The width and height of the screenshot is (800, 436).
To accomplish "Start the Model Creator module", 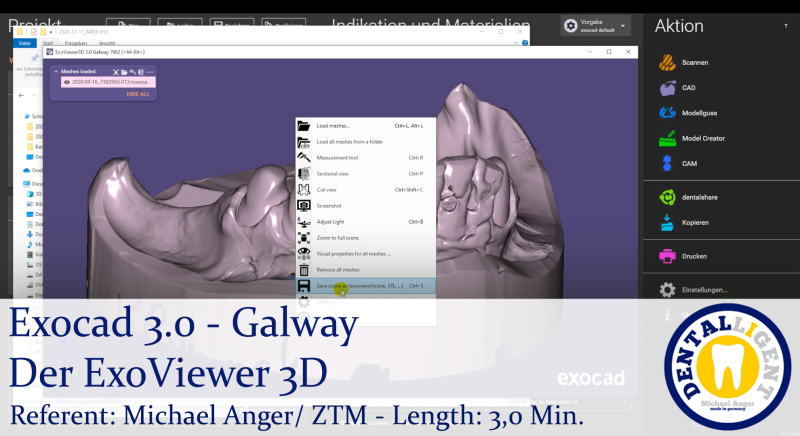I will click(692, 138).
